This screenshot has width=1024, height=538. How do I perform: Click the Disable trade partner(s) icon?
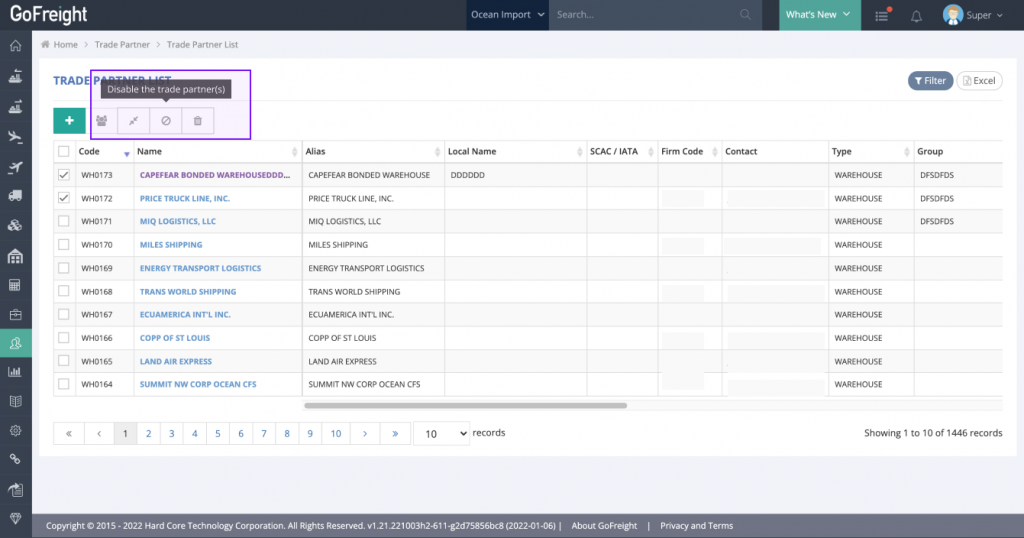[166, 121]
